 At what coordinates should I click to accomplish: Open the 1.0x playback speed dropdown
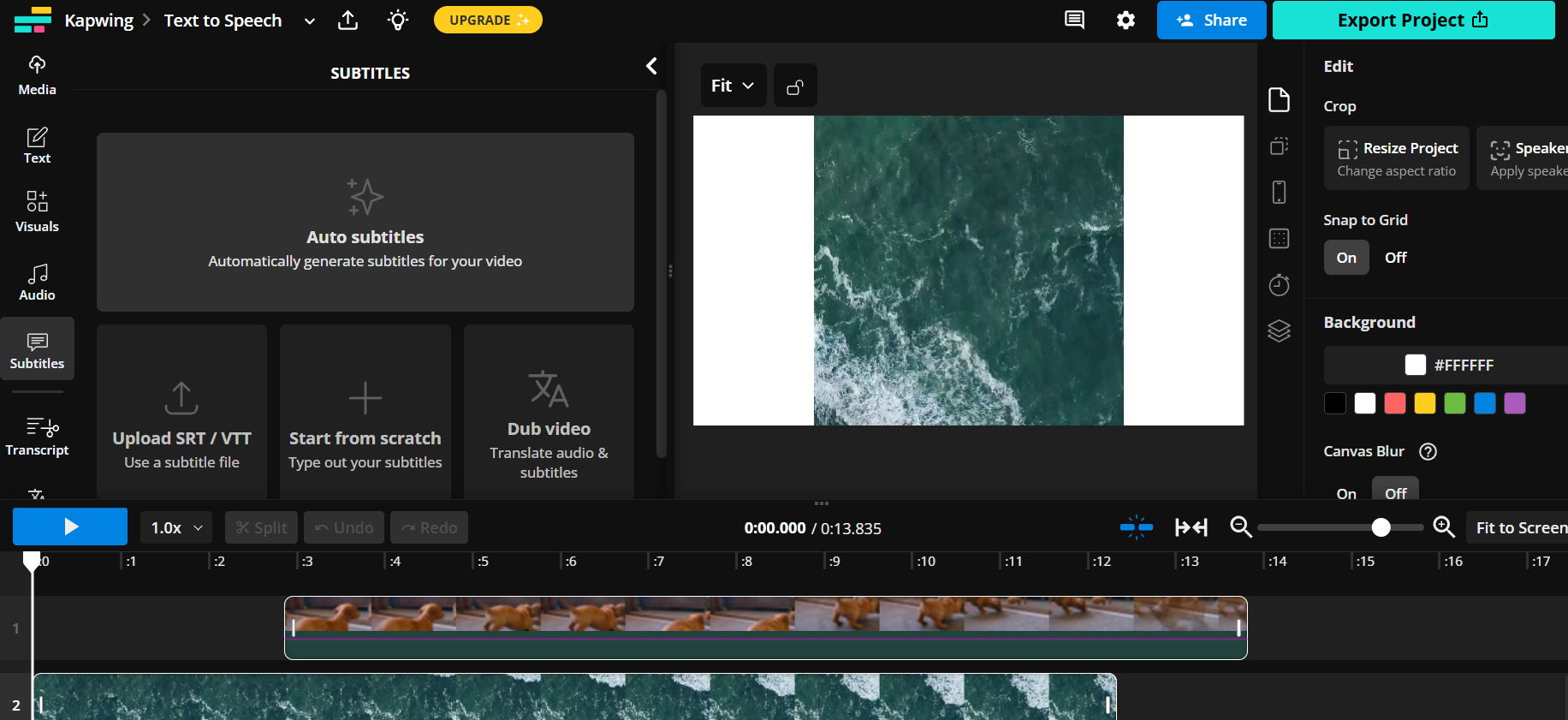(177, 528)
